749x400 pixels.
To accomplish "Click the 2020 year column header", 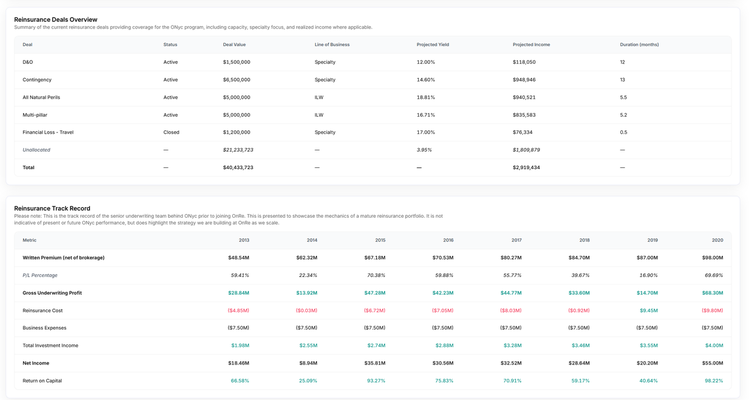I will pyautogui.click(x=717, y=240).
